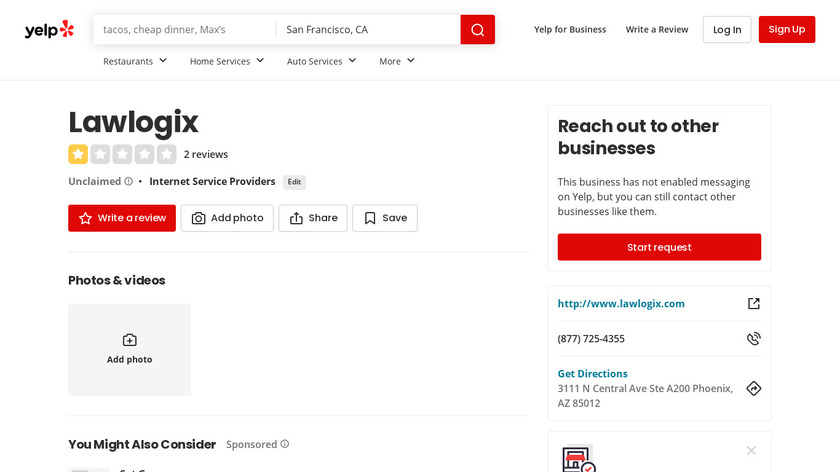This screenshot has height=472, width=840.
Task: Expand the Auto Services dropdown menu
Action: tap(321, 61)
